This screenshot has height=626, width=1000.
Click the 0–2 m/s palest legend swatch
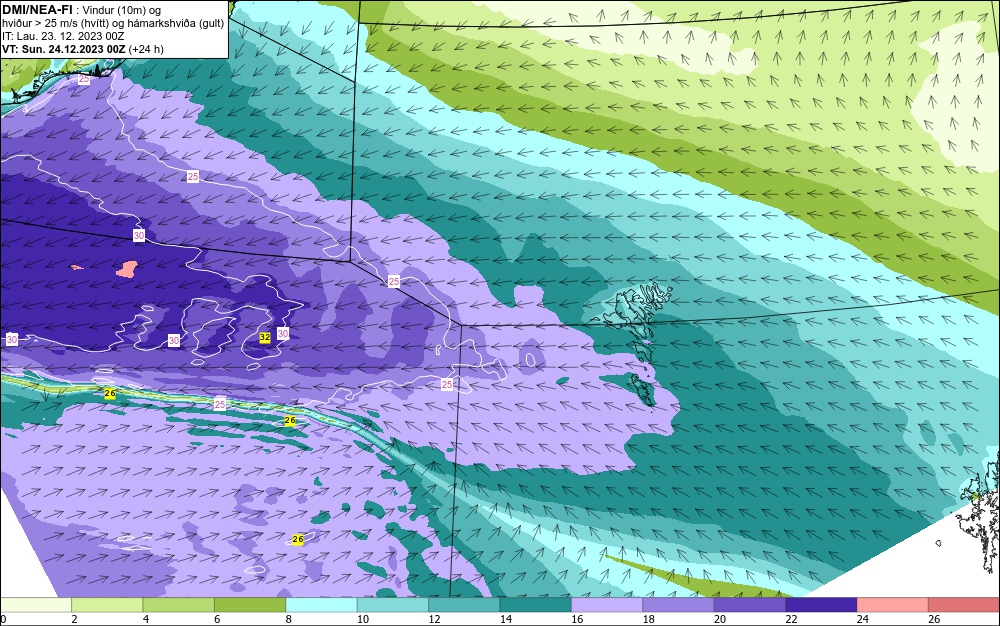pyautogui.click(x=36, y=605)
